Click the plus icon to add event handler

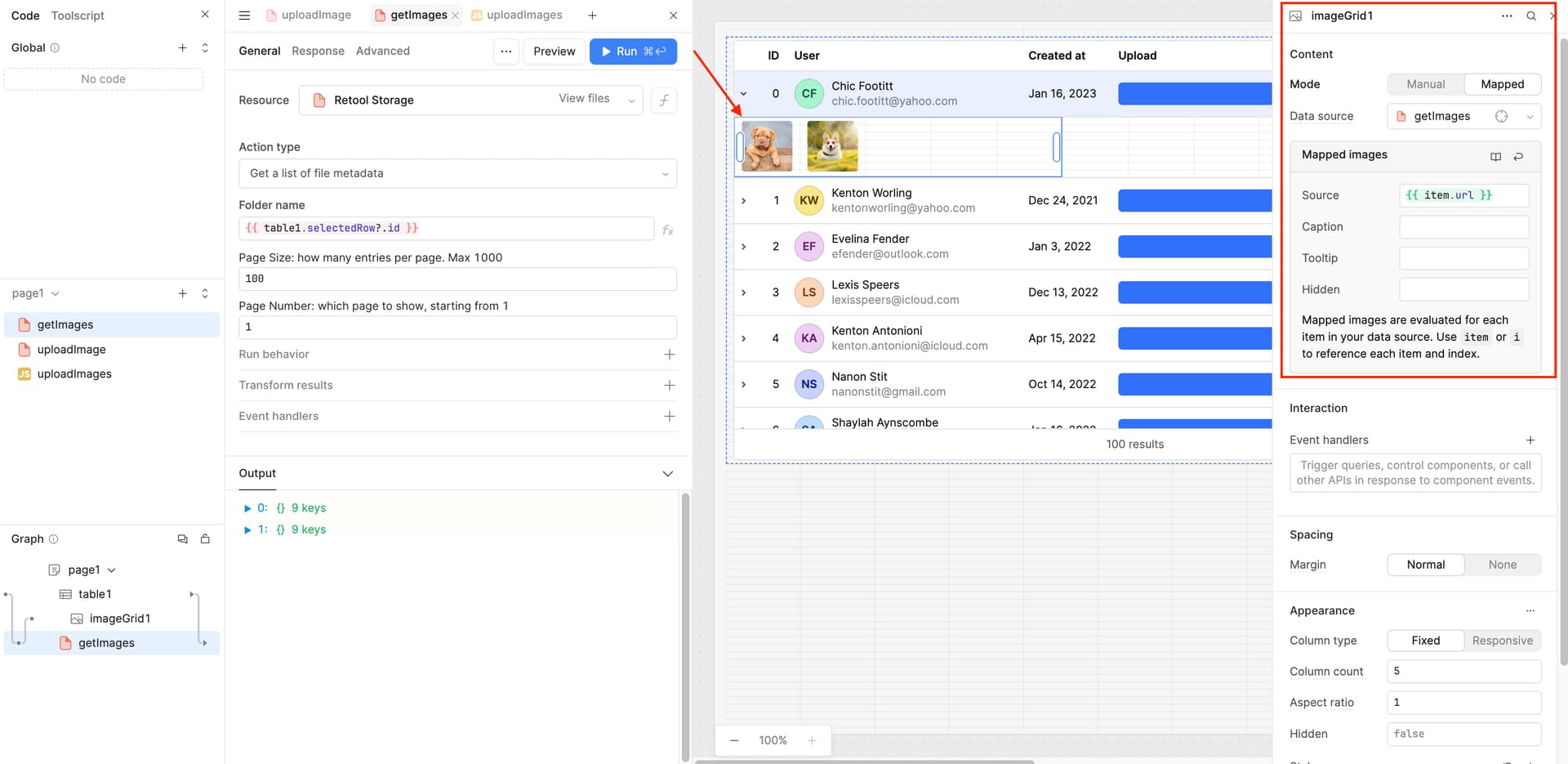coord(1530,440)
